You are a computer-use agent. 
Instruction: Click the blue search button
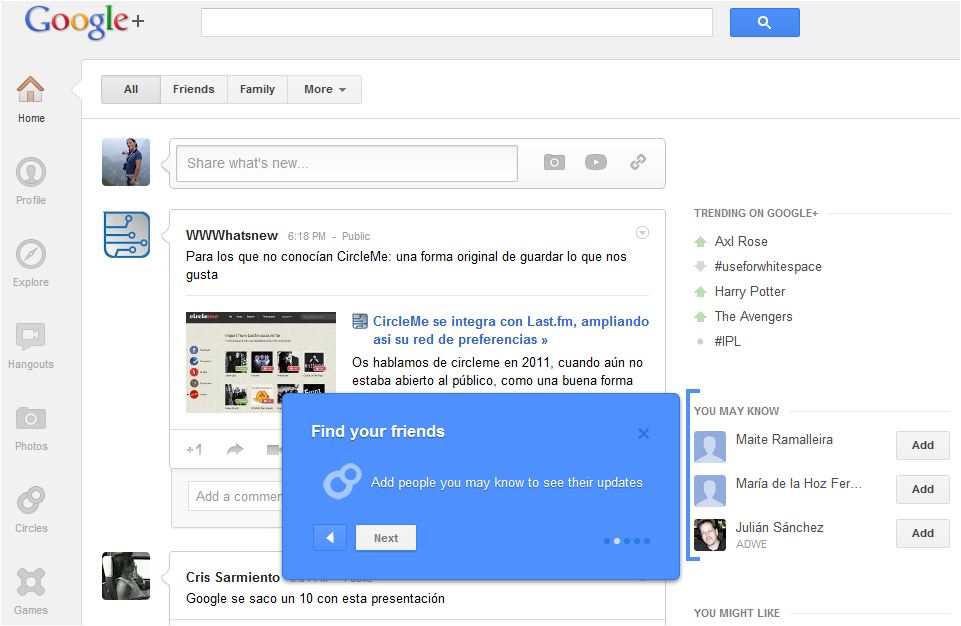point(764,22)
